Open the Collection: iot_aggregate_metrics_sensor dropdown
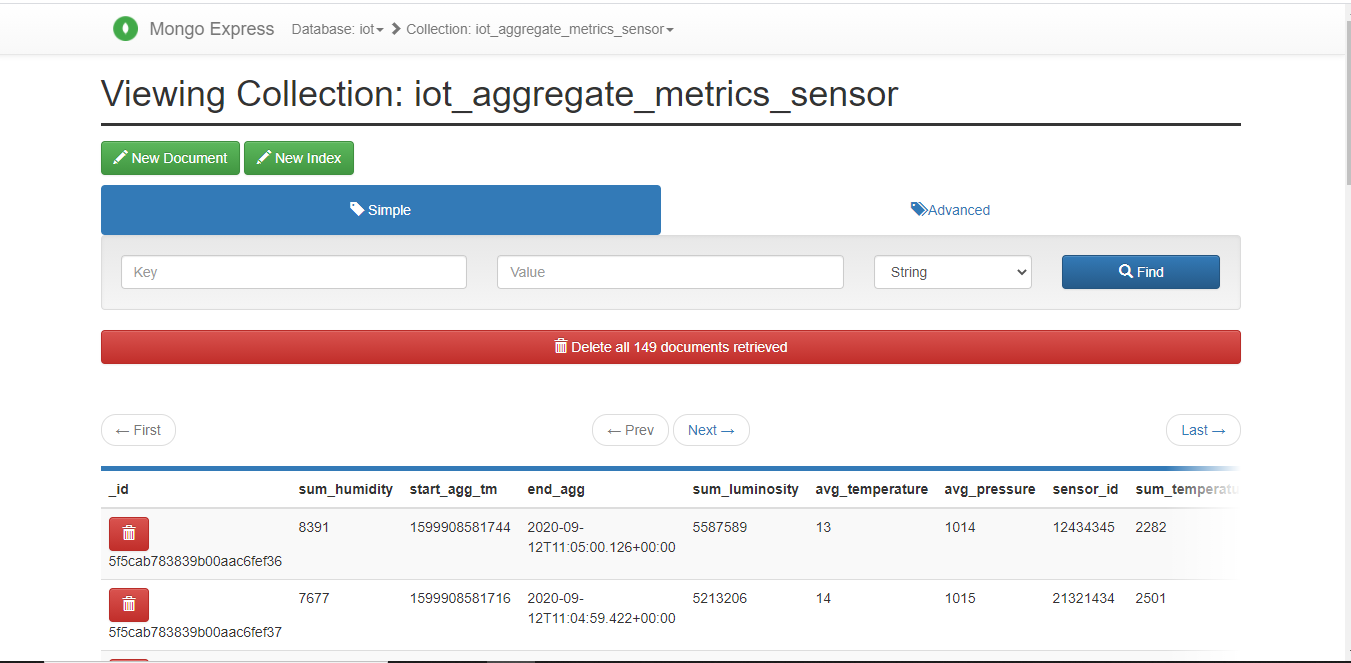Viewport: 1351px width, 663px height. (x=540, y=29)
